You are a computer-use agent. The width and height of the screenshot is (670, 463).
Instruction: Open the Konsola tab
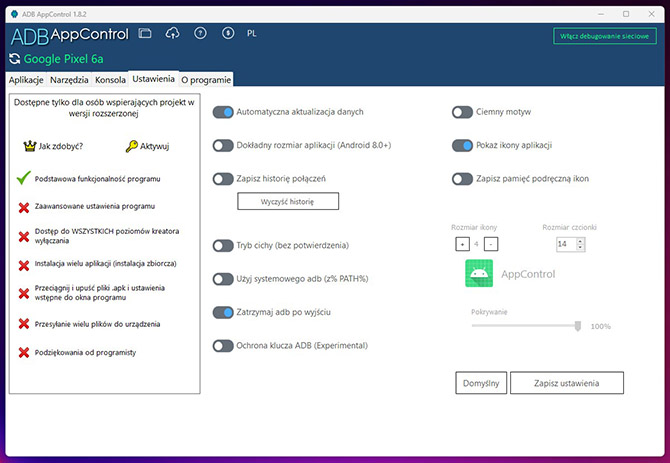(x=110, y=80)
